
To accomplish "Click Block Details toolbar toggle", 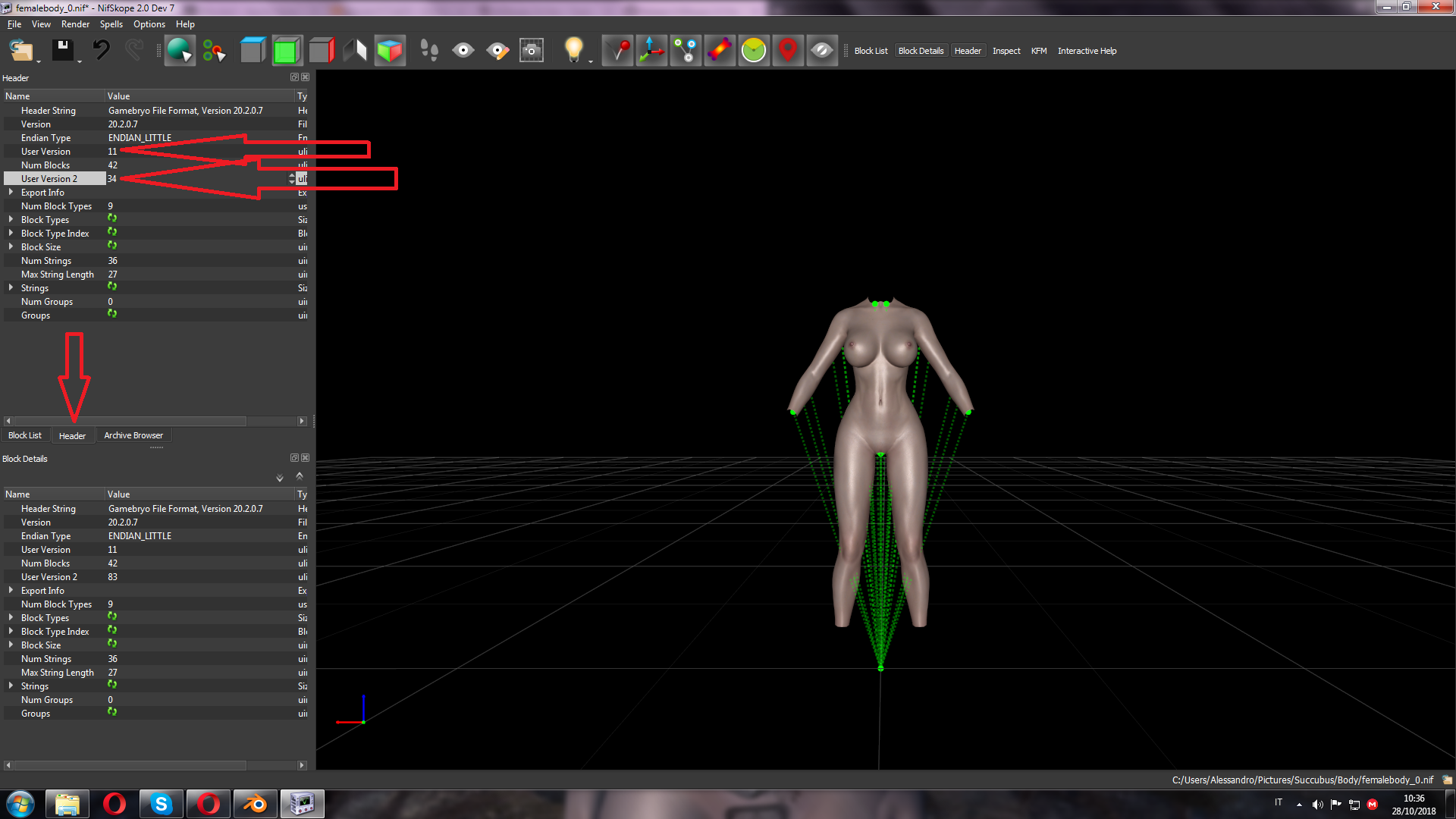I will coord(921,51).
